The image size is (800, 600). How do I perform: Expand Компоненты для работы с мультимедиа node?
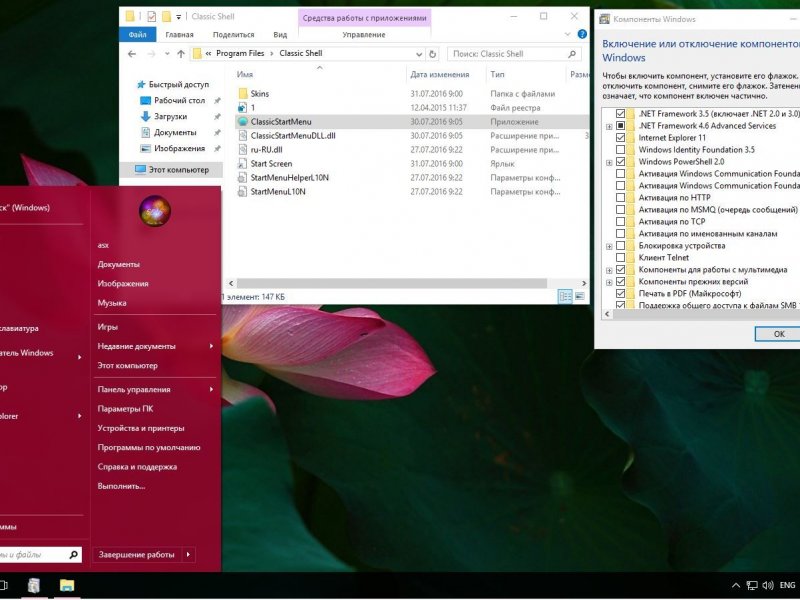click(x=609, y=270)
